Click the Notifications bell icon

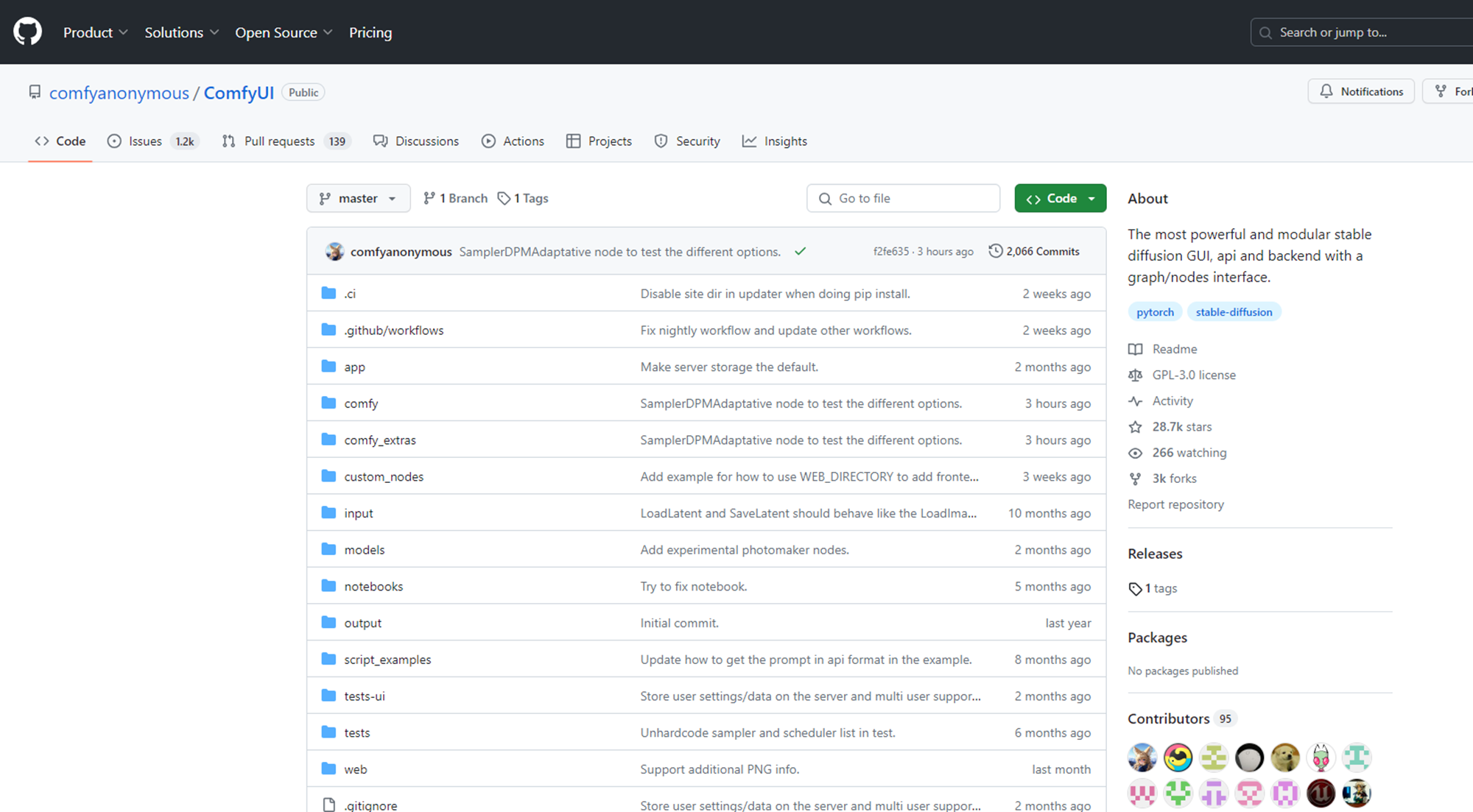click(1326, 91)
